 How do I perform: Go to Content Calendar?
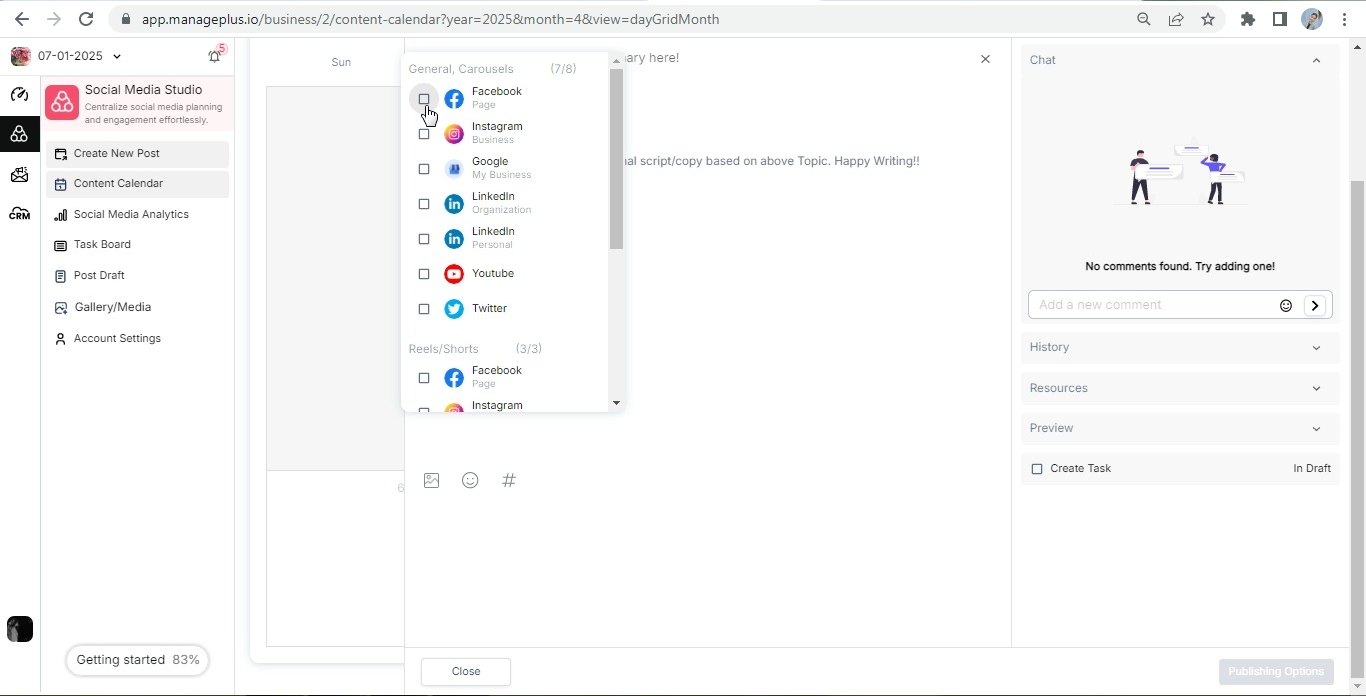137,184
